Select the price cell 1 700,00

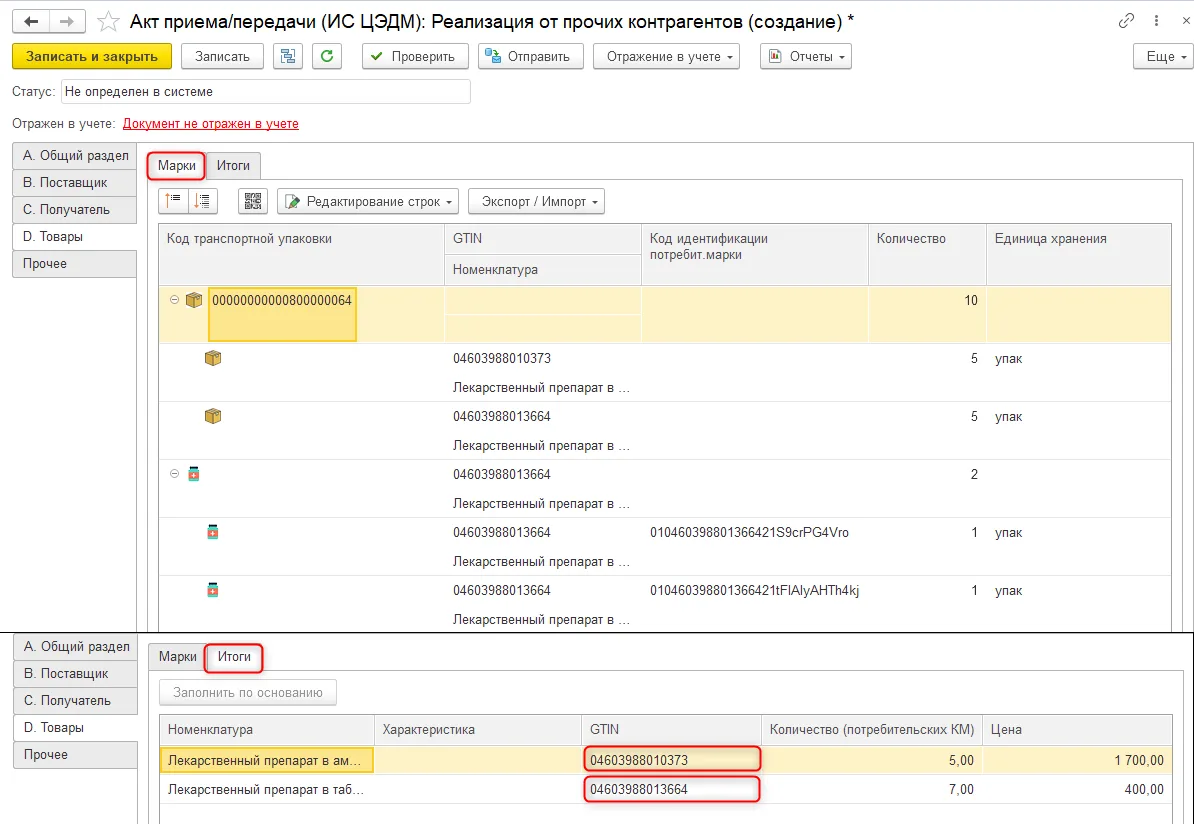(1077, 760)
